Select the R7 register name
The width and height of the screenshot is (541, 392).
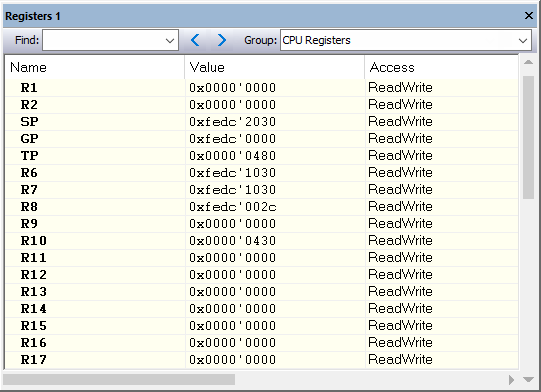tap(29, 189)
